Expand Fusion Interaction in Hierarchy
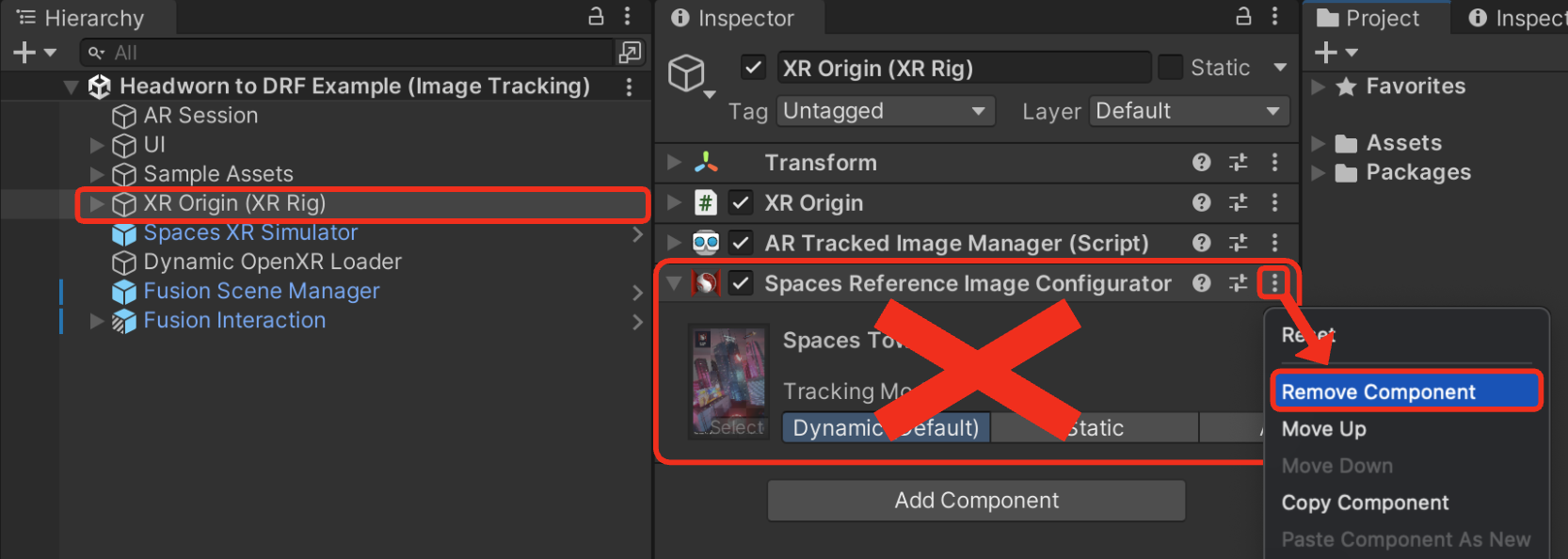 point(97,321)
